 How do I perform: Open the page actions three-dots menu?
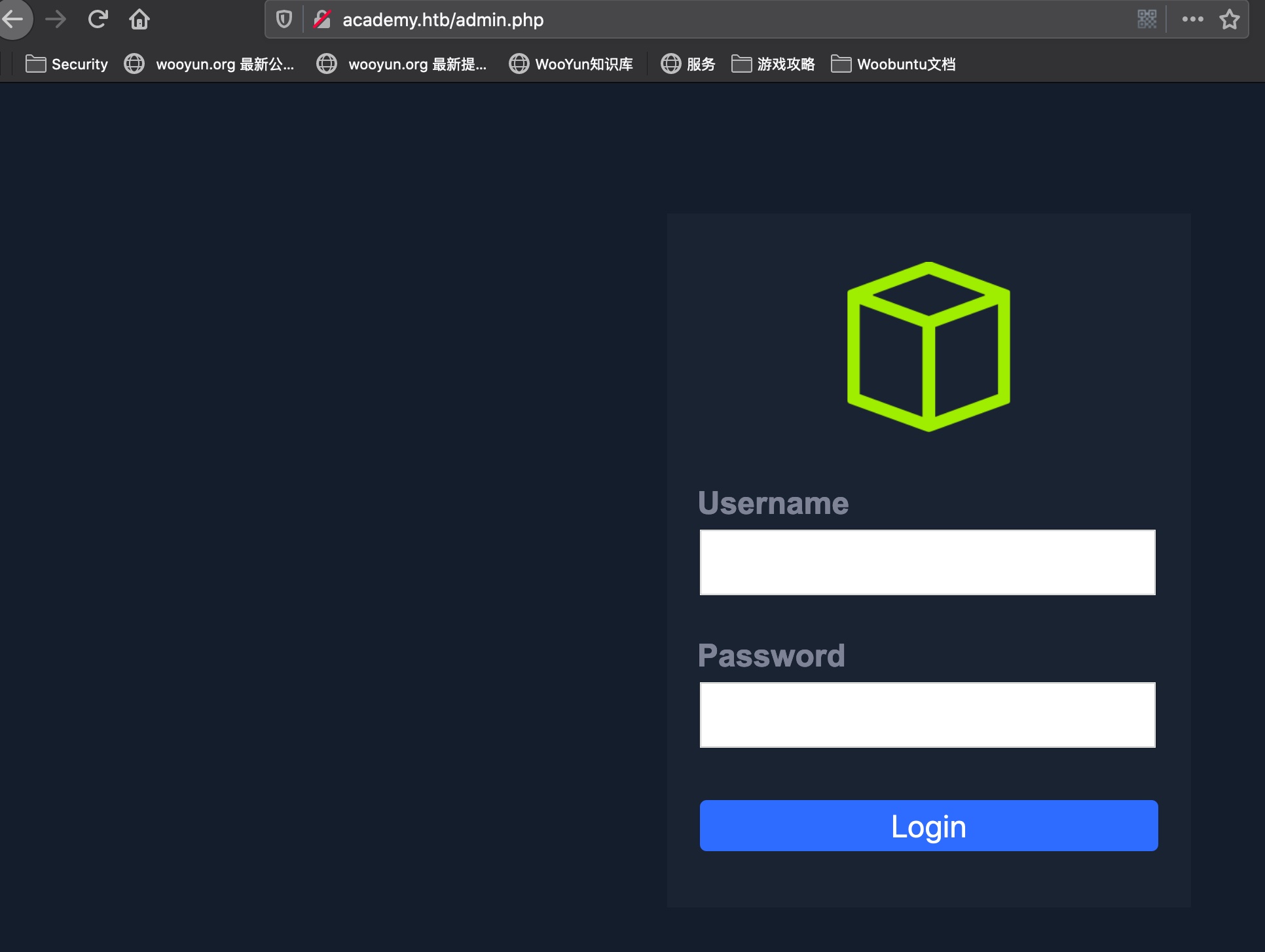coord(1192,20)
